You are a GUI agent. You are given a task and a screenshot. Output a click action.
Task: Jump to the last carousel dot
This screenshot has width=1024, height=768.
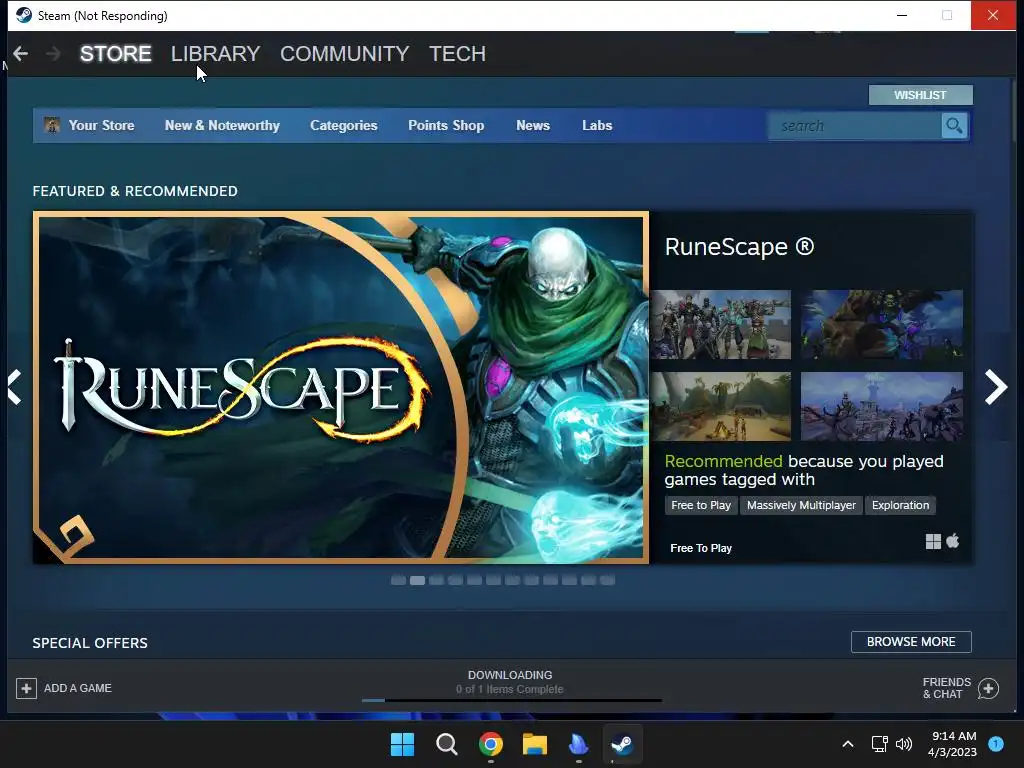point(607,581)
